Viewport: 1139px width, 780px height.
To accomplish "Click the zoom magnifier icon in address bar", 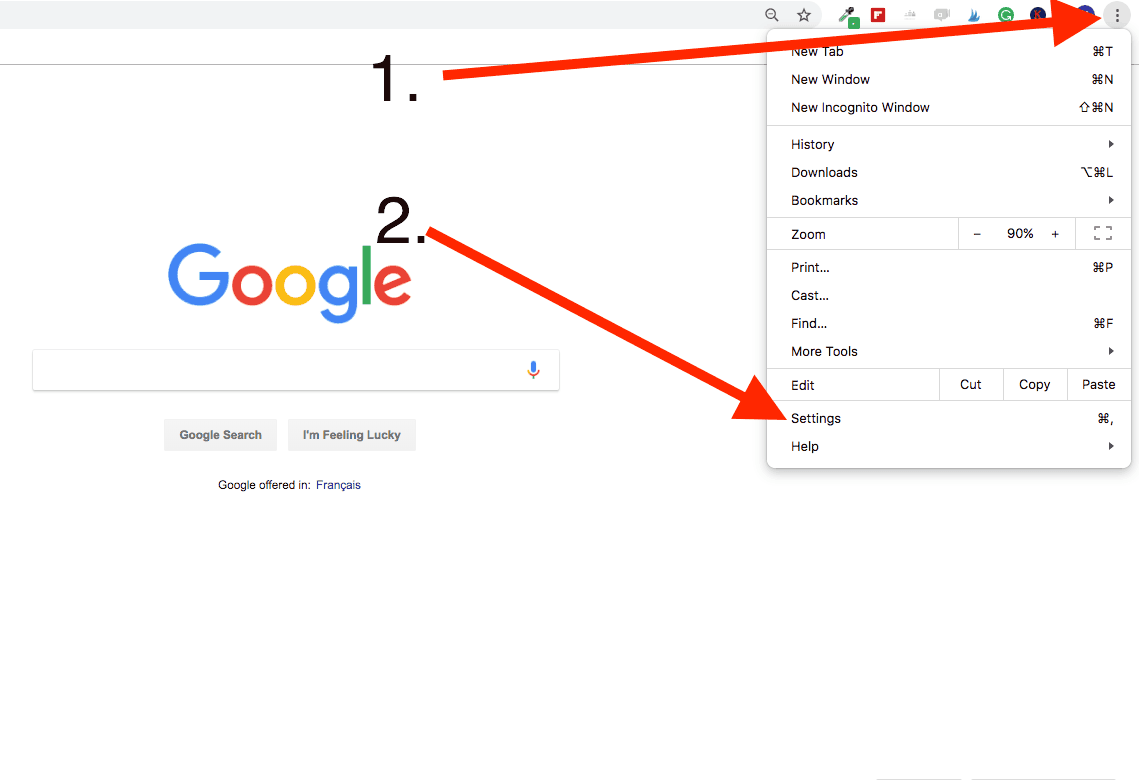I will click(771, 15).
